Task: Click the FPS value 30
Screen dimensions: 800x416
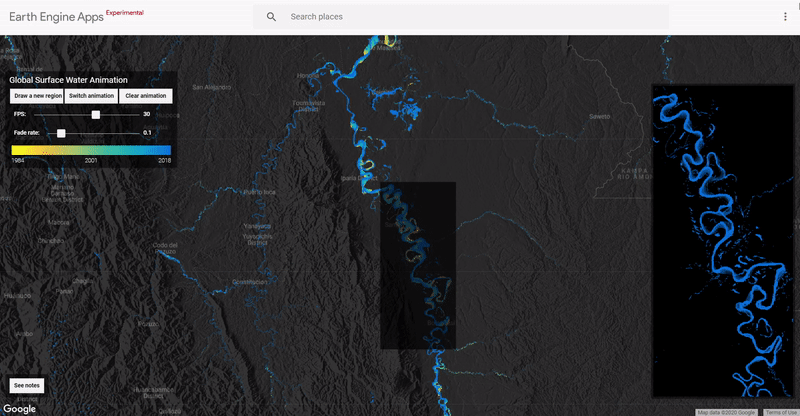Action: (146, 114)
